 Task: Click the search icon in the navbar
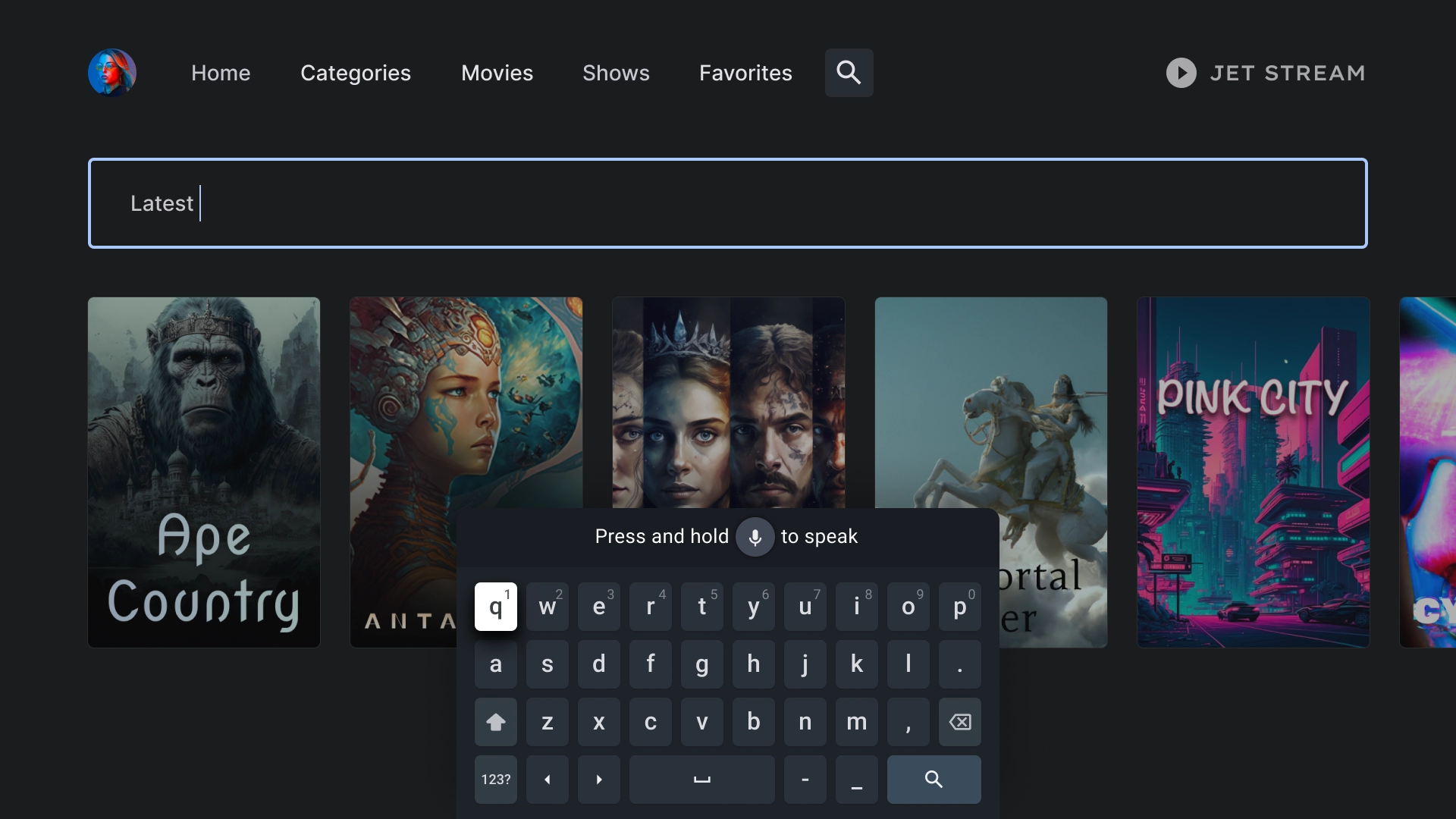(848, 72)
